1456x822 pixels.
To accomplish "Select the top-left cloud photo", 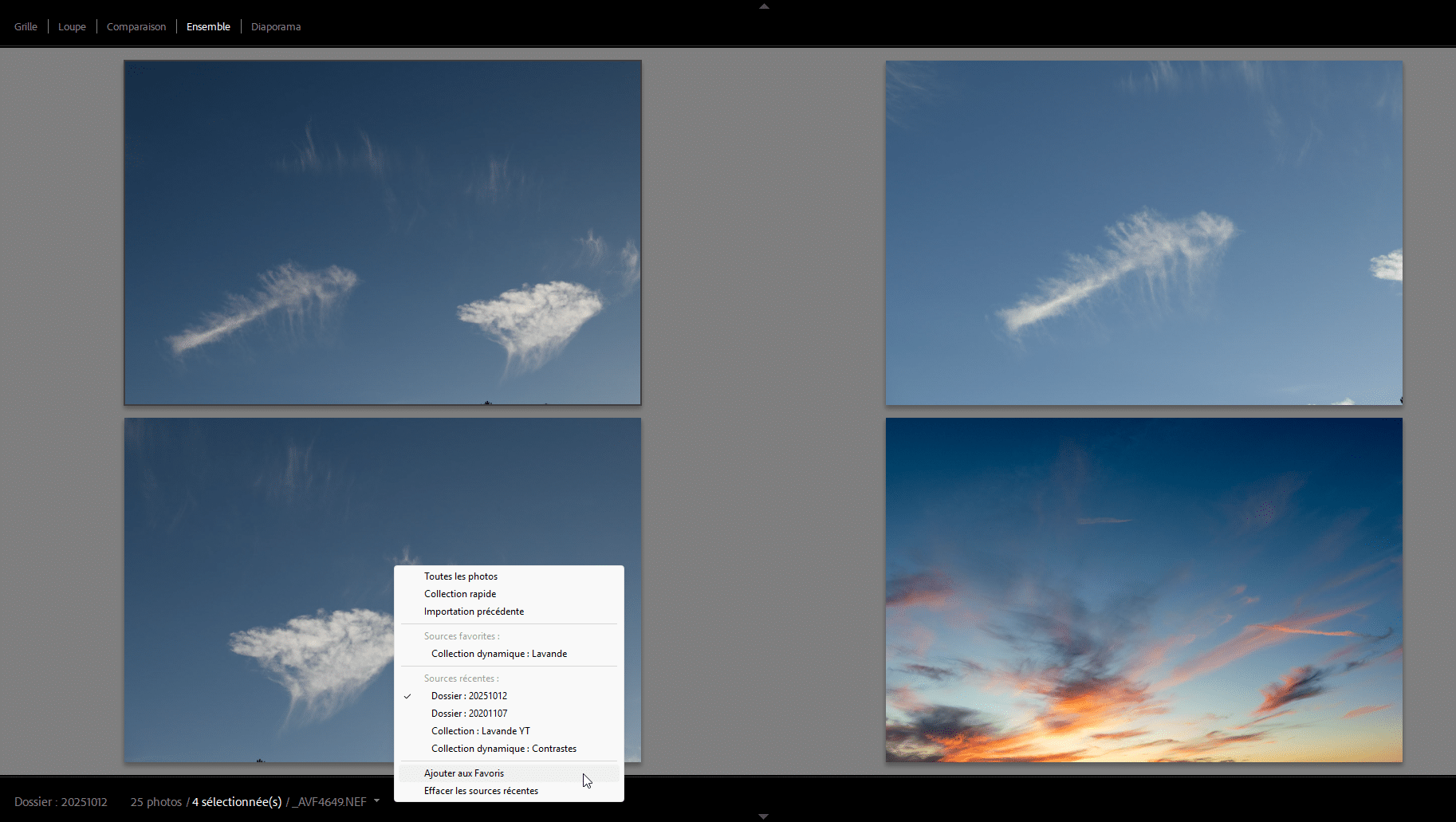I will 382,231.
